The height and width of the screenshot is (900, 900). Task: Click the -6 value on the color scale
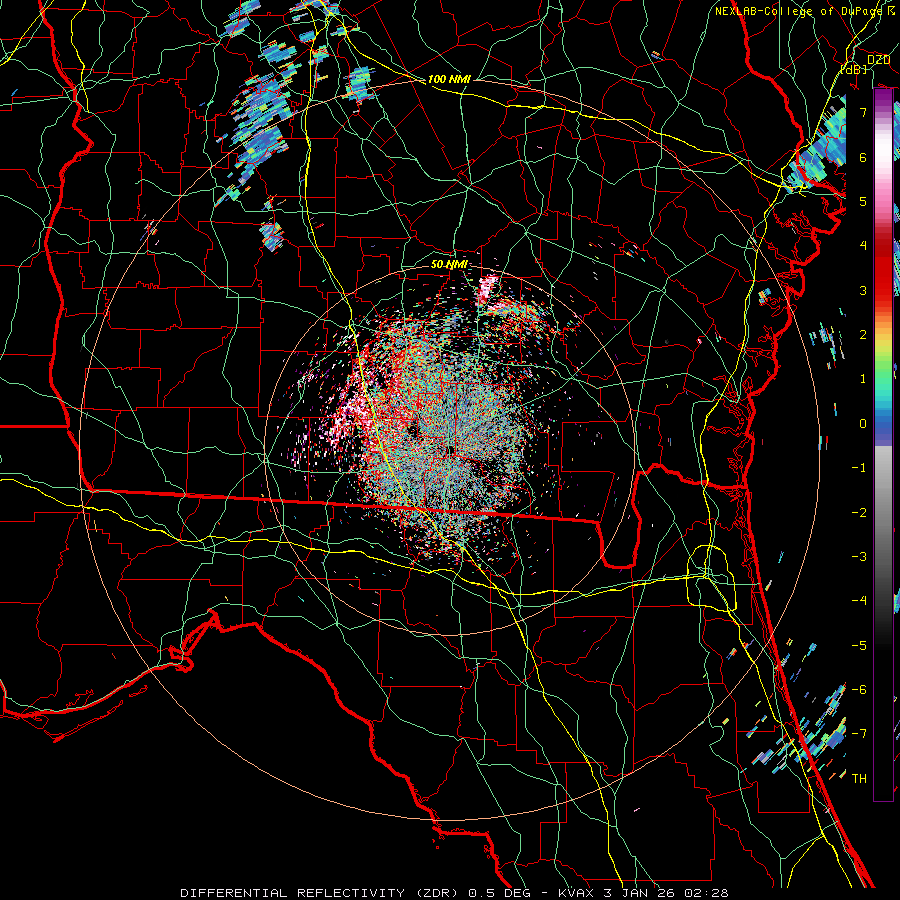click(x=859, y=690)
